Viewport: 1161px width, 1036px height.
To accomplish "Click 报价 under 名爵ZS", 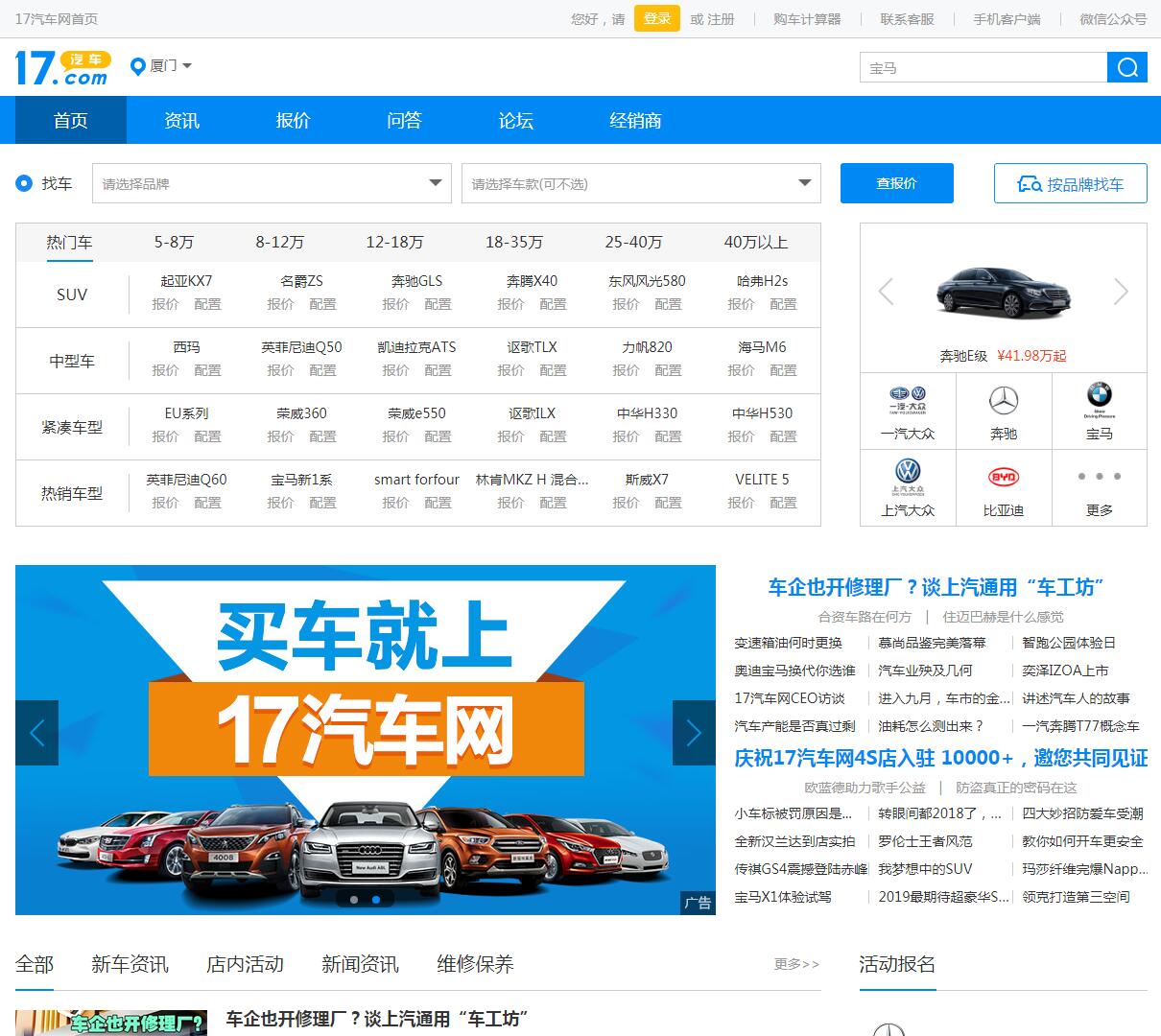I will click(x=280, y=304).
